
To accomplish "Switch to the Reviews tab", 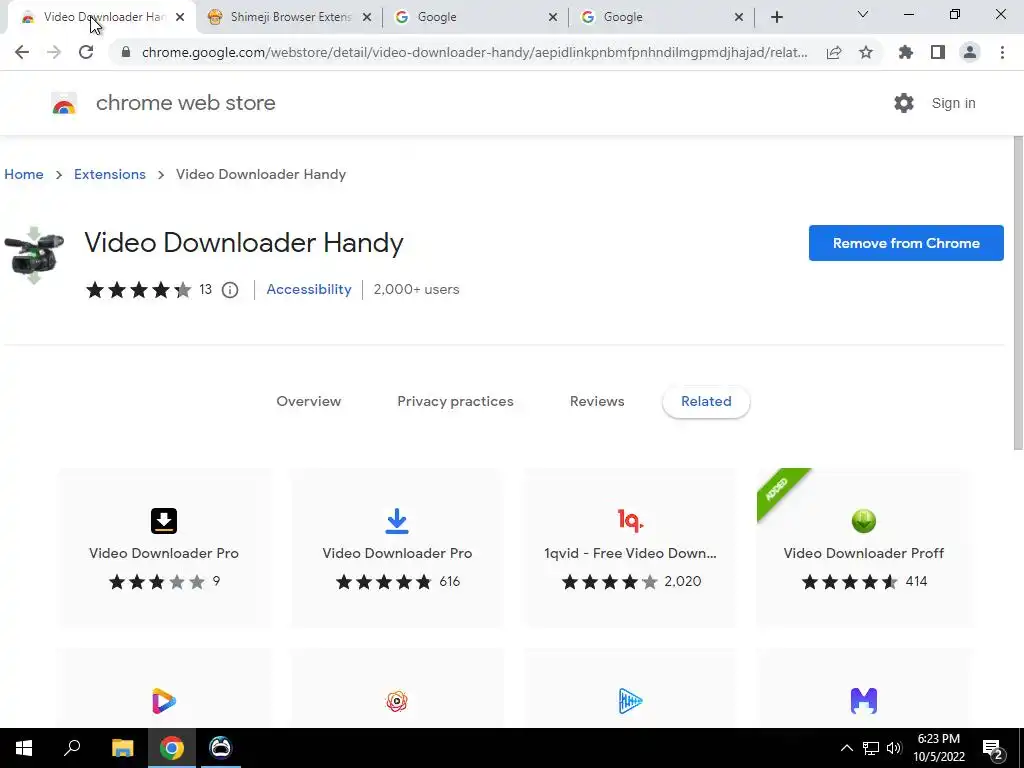I will (x=597, y=401).
